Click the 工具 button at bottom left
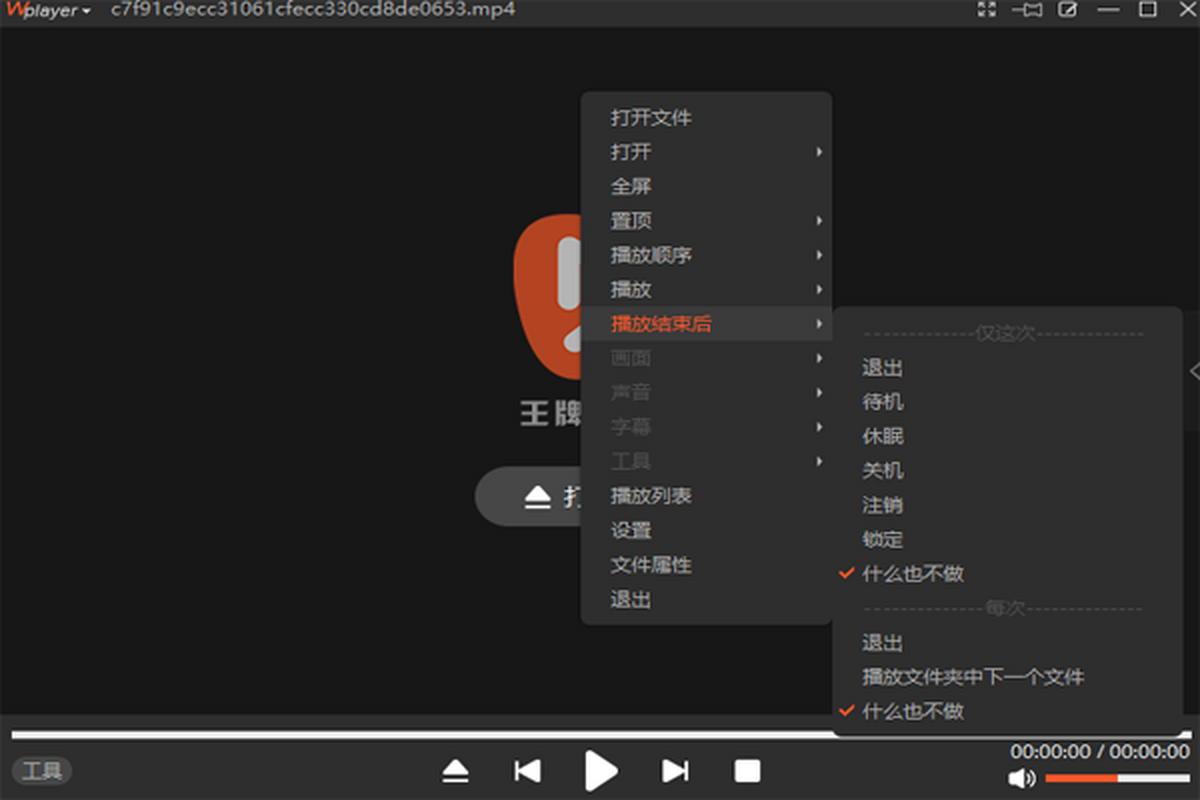1200x800 pixels. tap(42, 771)
